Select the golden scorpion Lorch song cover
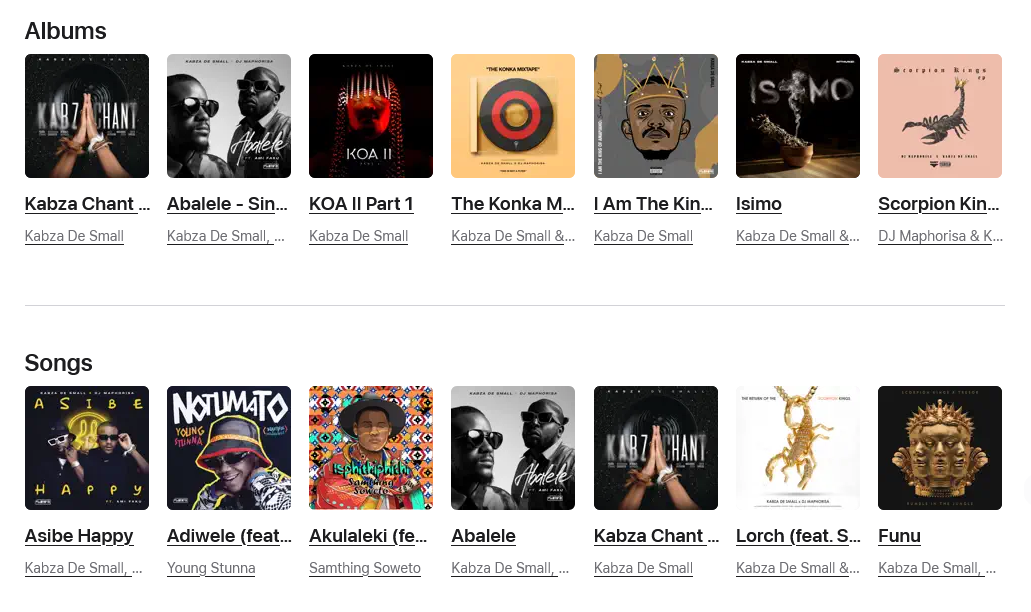 (x=798, y=448)
